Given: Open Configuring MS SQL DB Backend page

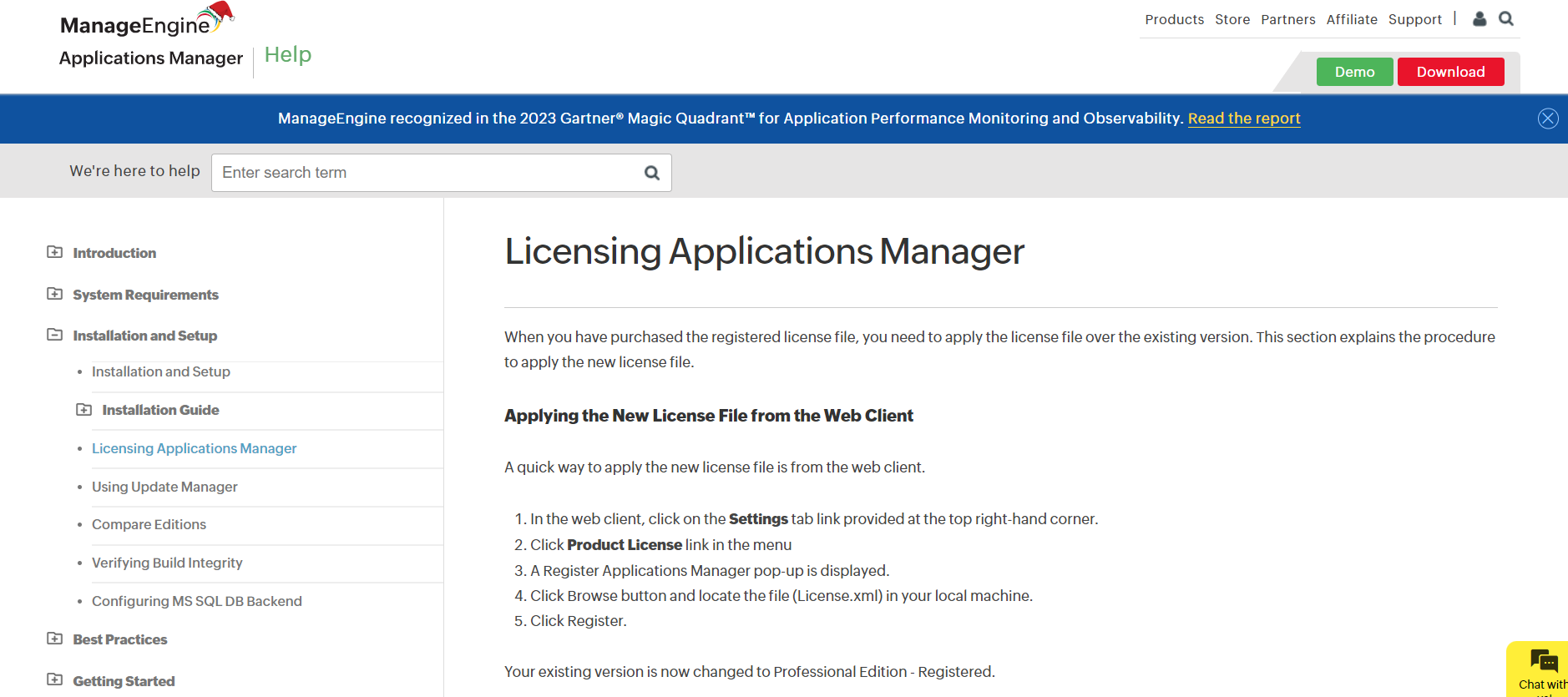Looking at the screenshot, I should (x=197, y=602).
